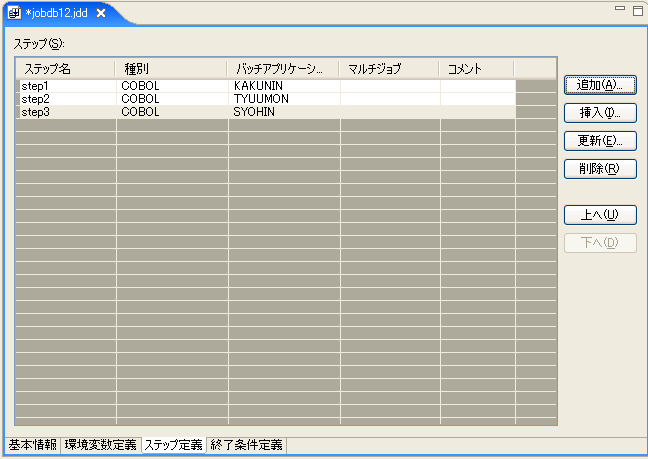Click the COBOL cell in step3's row
The height and width of the screenshot is (459, 648).
click(x=172, y=112)
